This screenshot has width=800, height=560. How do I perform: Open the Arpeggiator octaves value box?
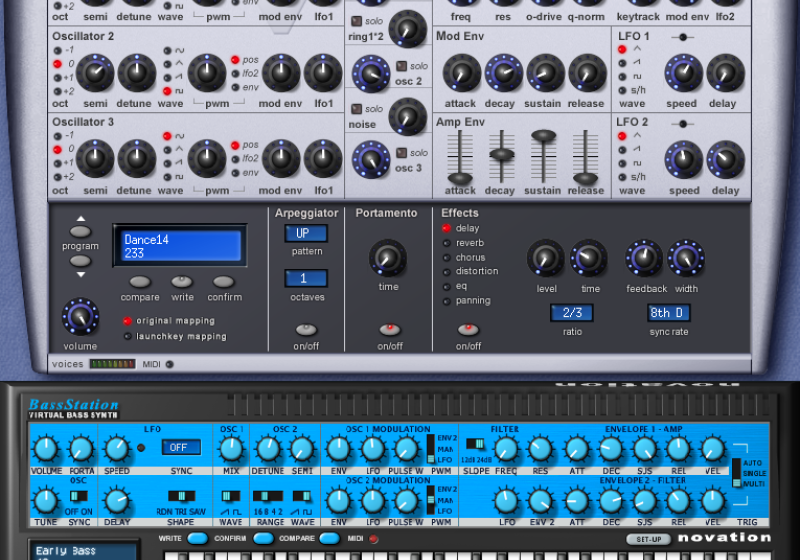(306, 278)
